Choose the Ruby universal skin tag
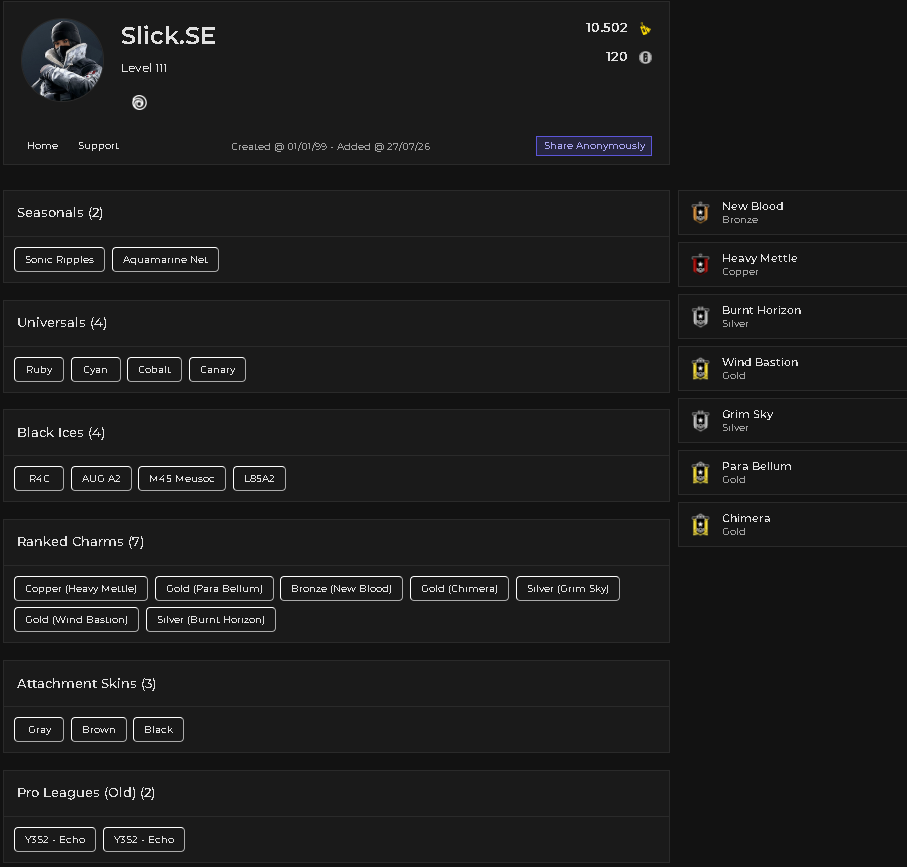Screen dimensions: 907x867 click(x=39, y=370)
